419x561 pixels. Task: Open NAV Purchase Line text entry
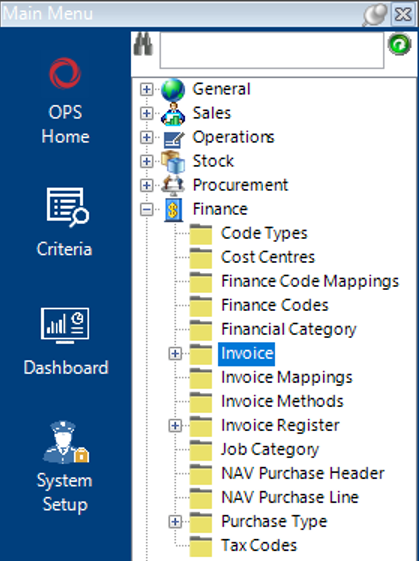(x=290, y=497)
